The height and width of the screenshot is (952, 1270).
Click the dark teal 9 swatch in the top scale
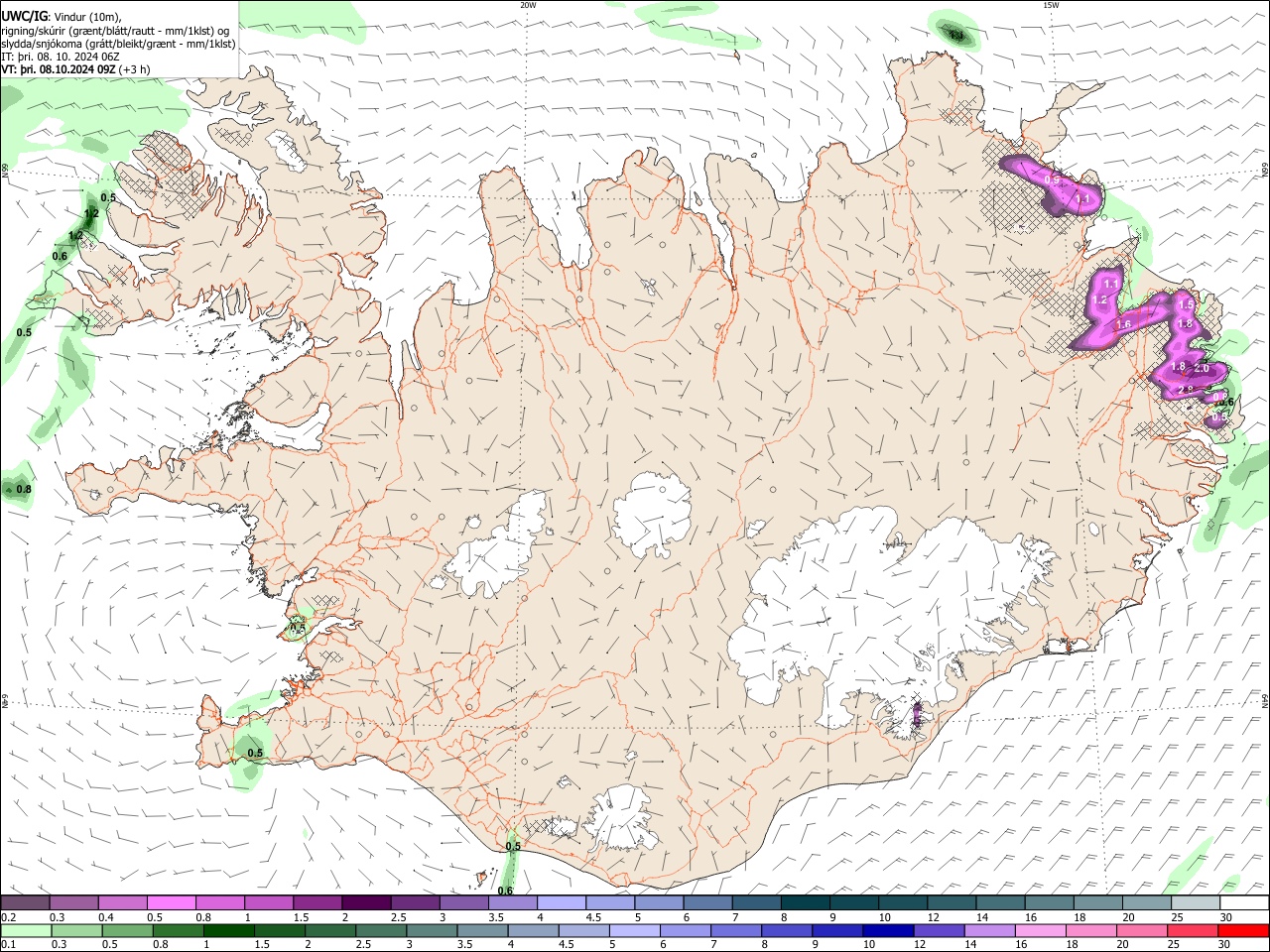coord(853,902)
